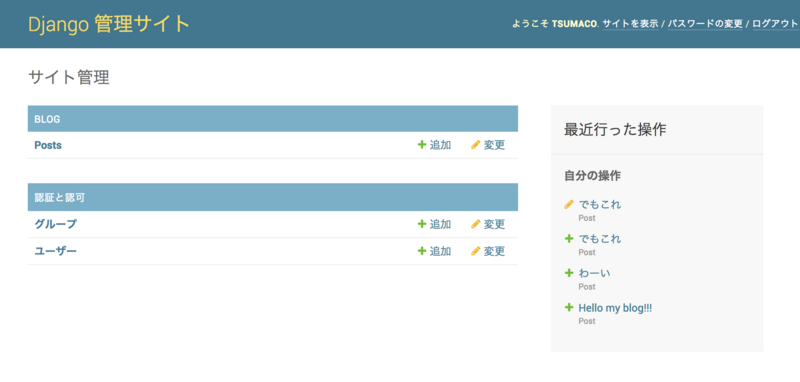Open パスワードの変更 link

[x=705, y=24]
